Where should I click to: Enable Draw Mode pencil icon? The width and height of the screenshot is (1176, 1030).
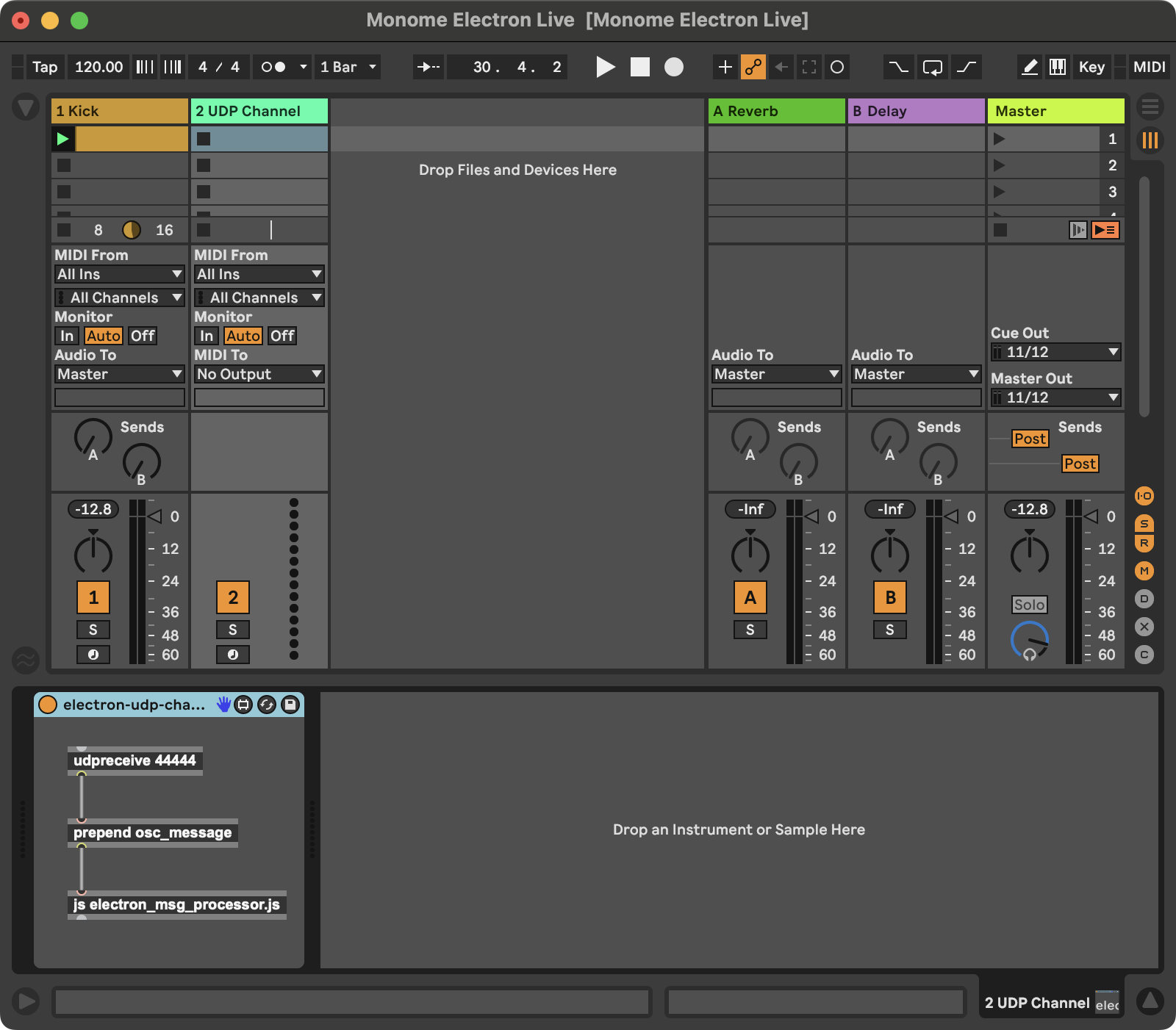click(x=1030, y=67)
